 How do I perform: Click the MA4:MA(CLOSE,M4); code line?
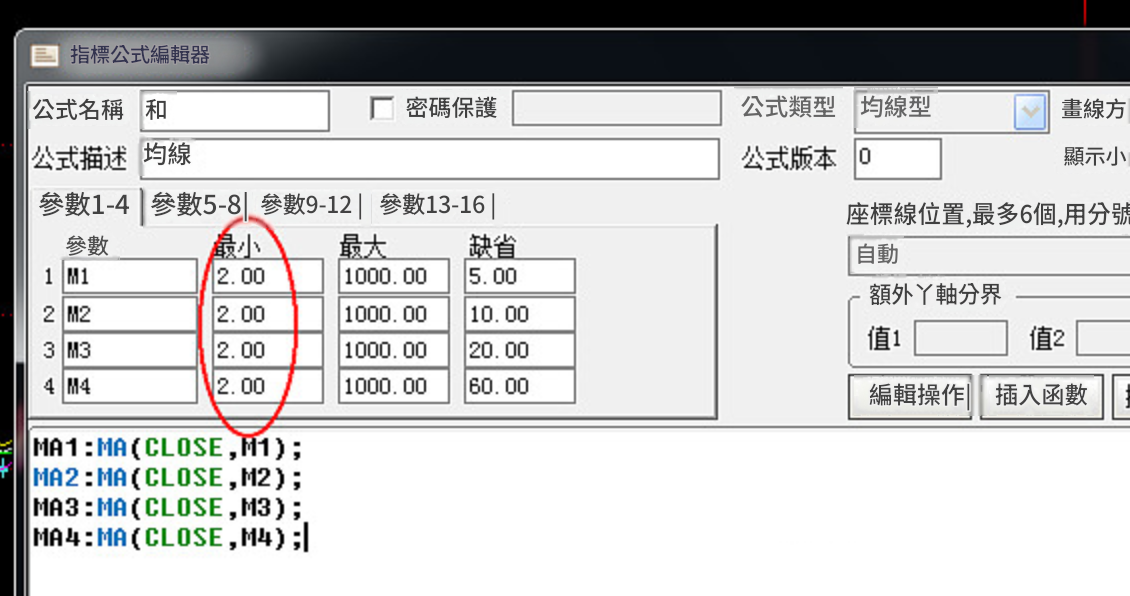coord(168,538)
